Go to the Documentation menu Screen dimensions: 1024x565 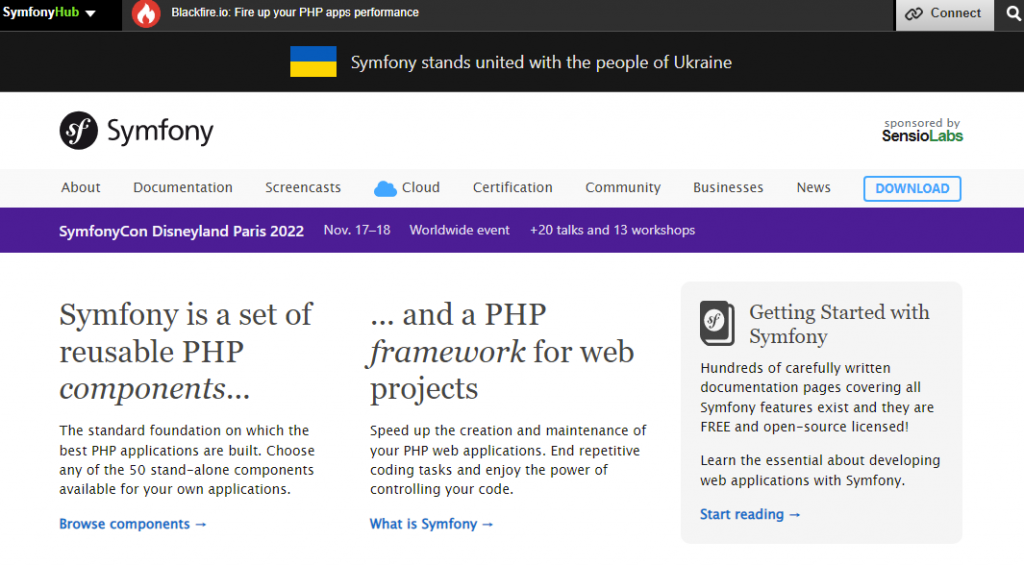point(183,188)
